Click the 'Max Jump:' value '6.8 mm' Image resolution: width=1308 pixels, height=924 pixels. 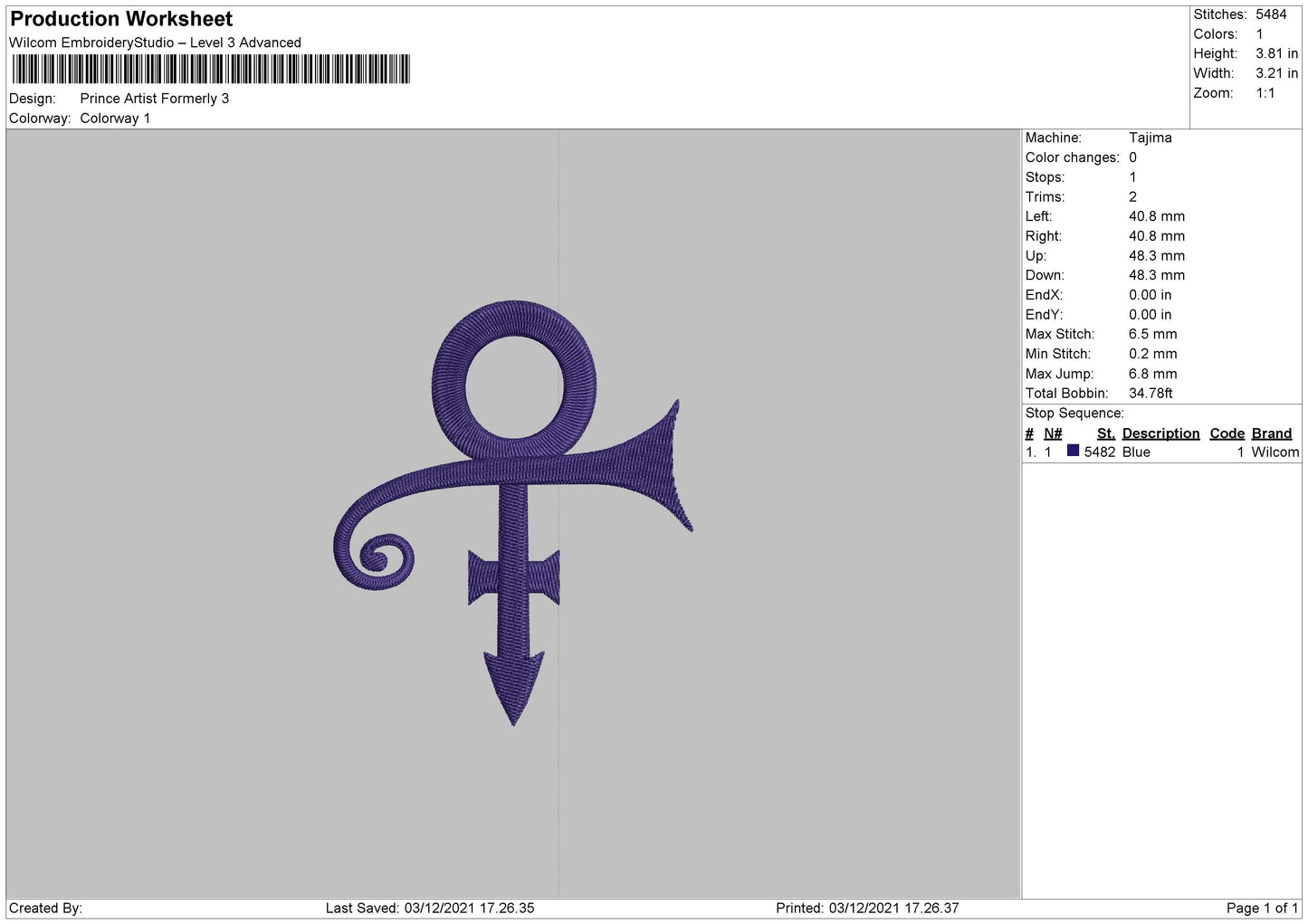1152,374
